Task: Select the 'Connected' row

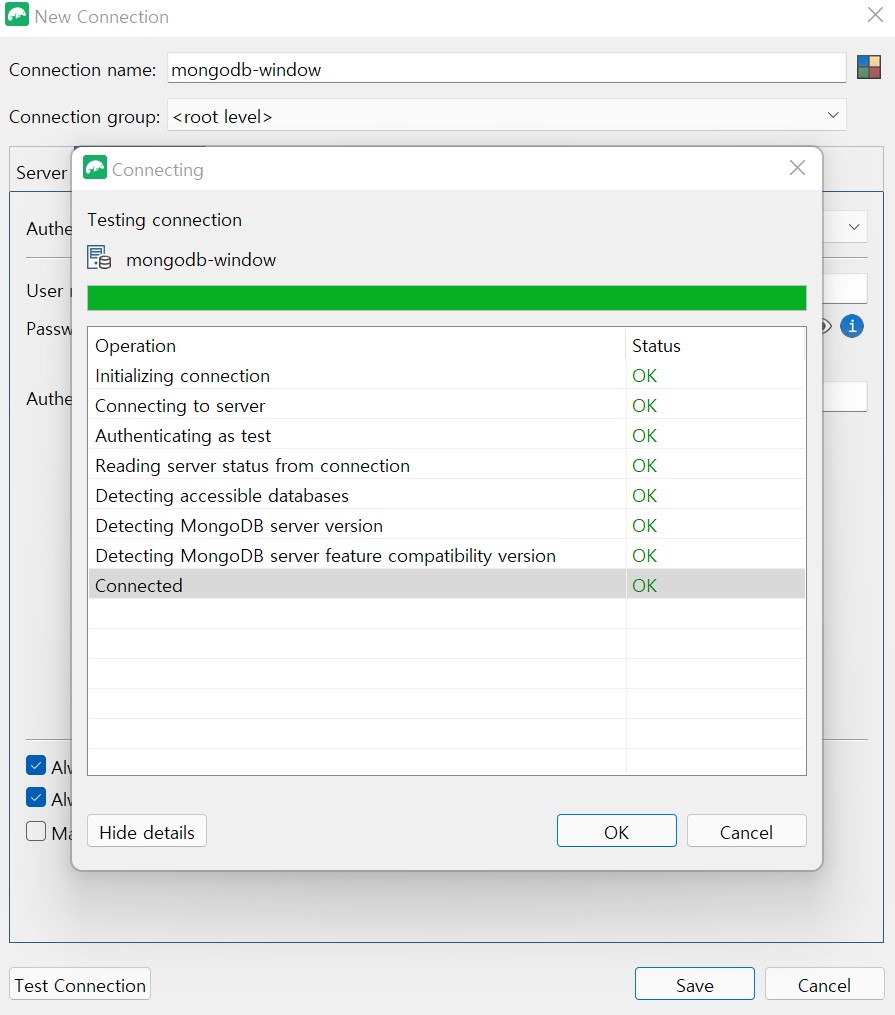Action: 447,585
